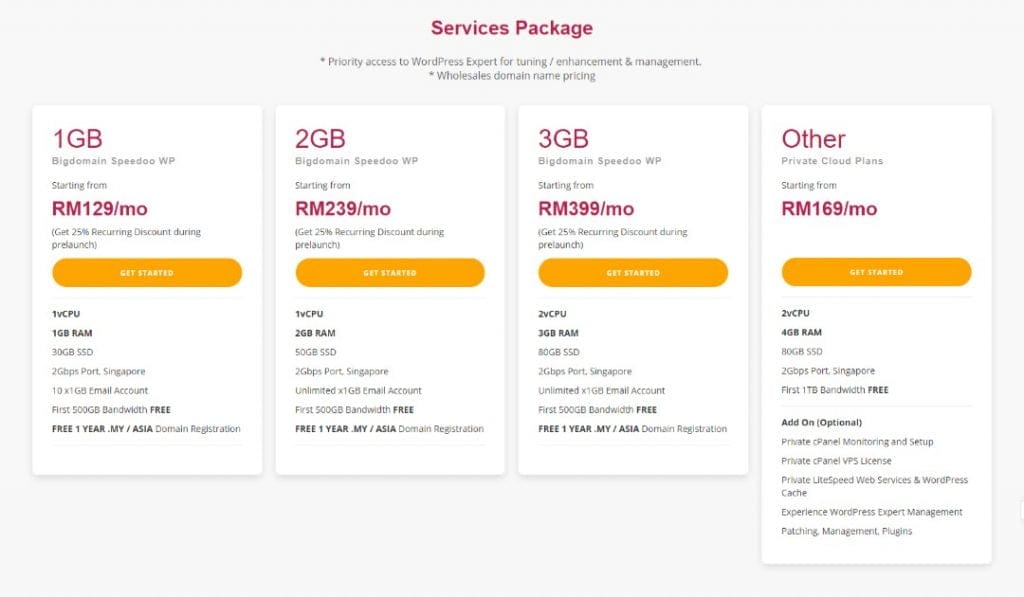Open the 3GB plan title

(564, 138)
